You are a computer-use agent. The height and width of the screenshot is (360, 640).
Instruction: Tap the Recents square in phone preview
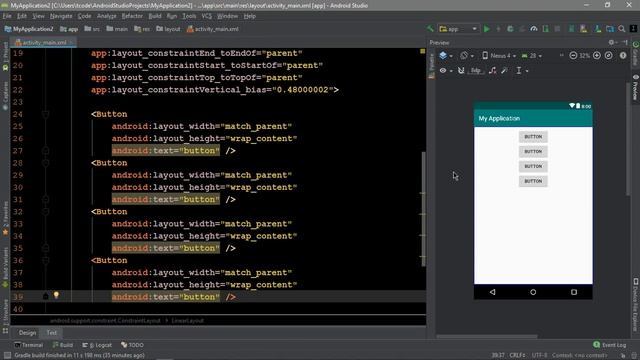[x=574, y=292]
